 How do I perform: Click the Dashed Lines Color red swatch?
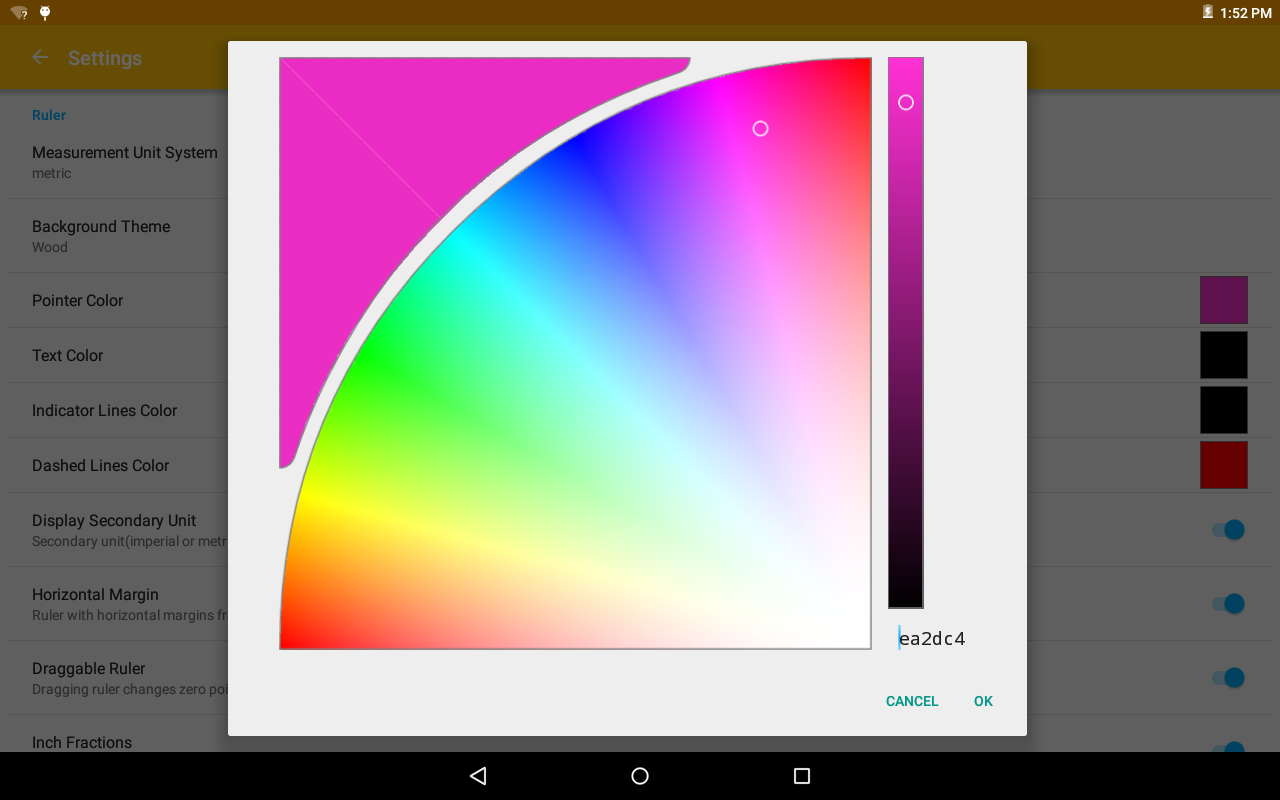click(1223, 464)
